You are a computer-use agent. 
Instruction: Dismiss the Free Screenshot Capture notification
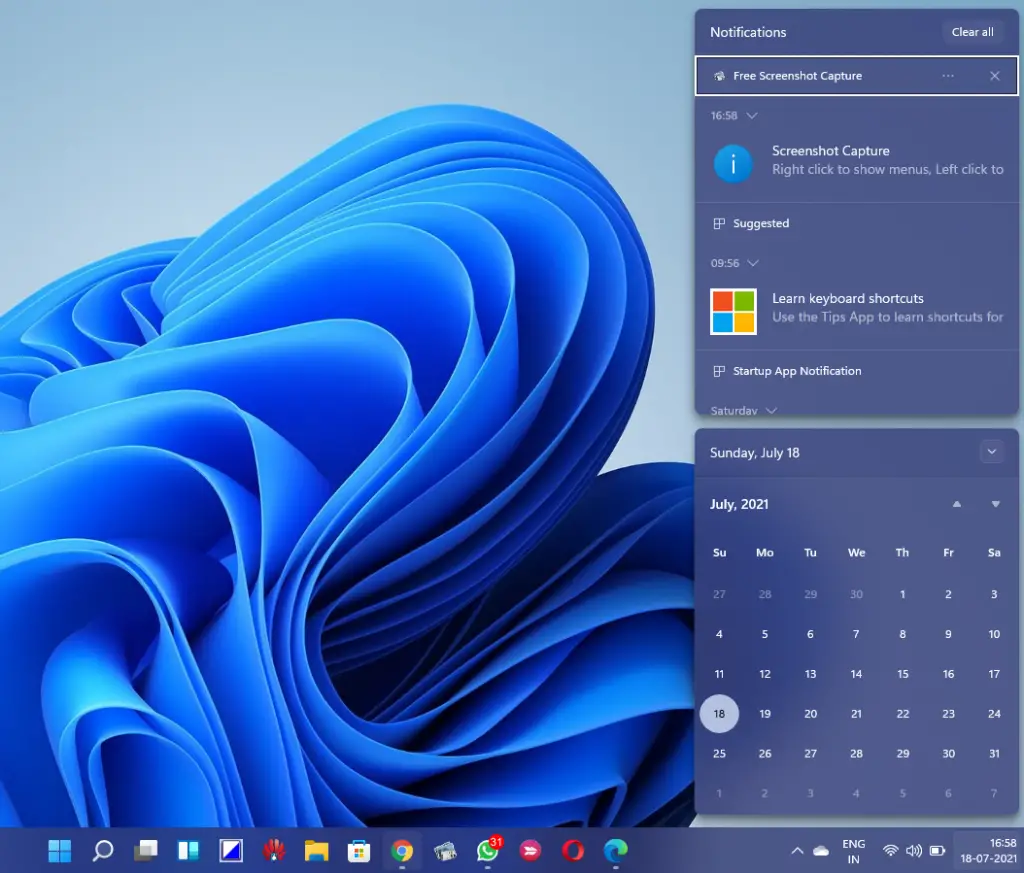995,75
